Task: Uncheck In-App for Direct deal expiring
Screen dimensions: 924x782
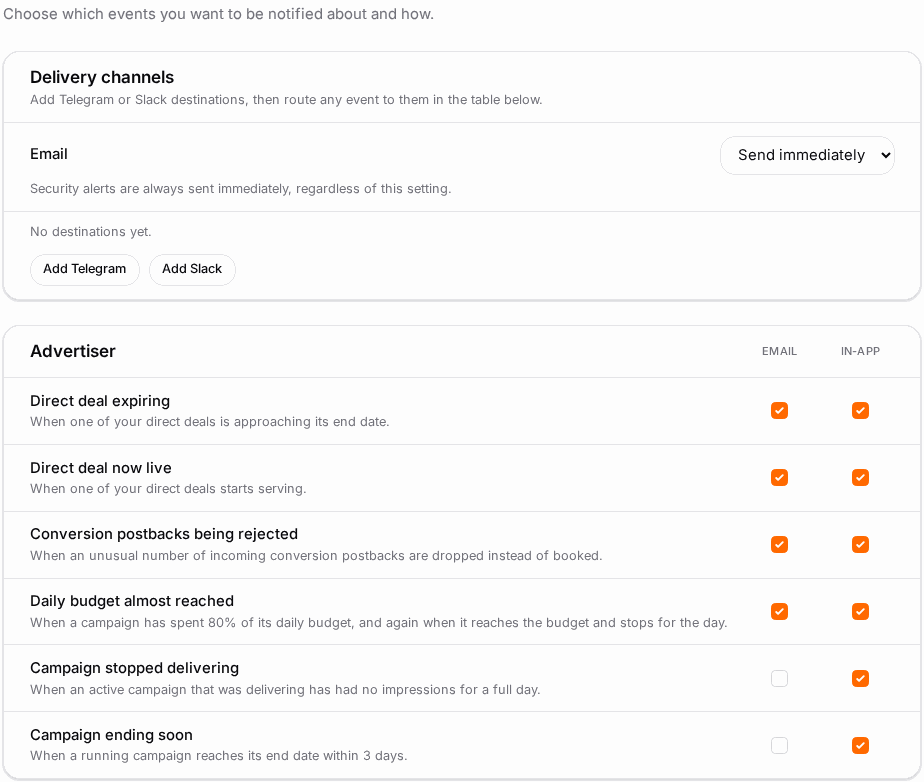Action: pyautogui.click(x=860, y=410)
